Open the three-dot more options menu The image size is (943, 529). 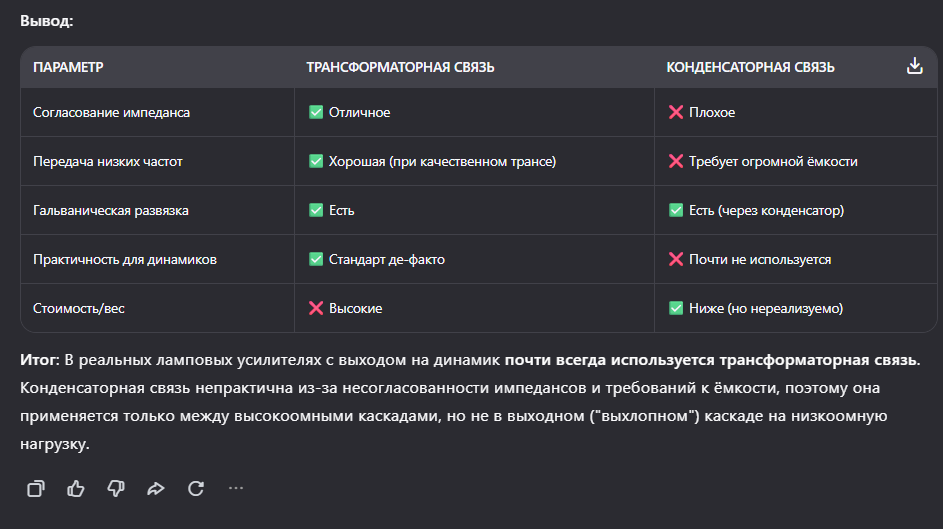pyautogui.click(x=236, y=488)
